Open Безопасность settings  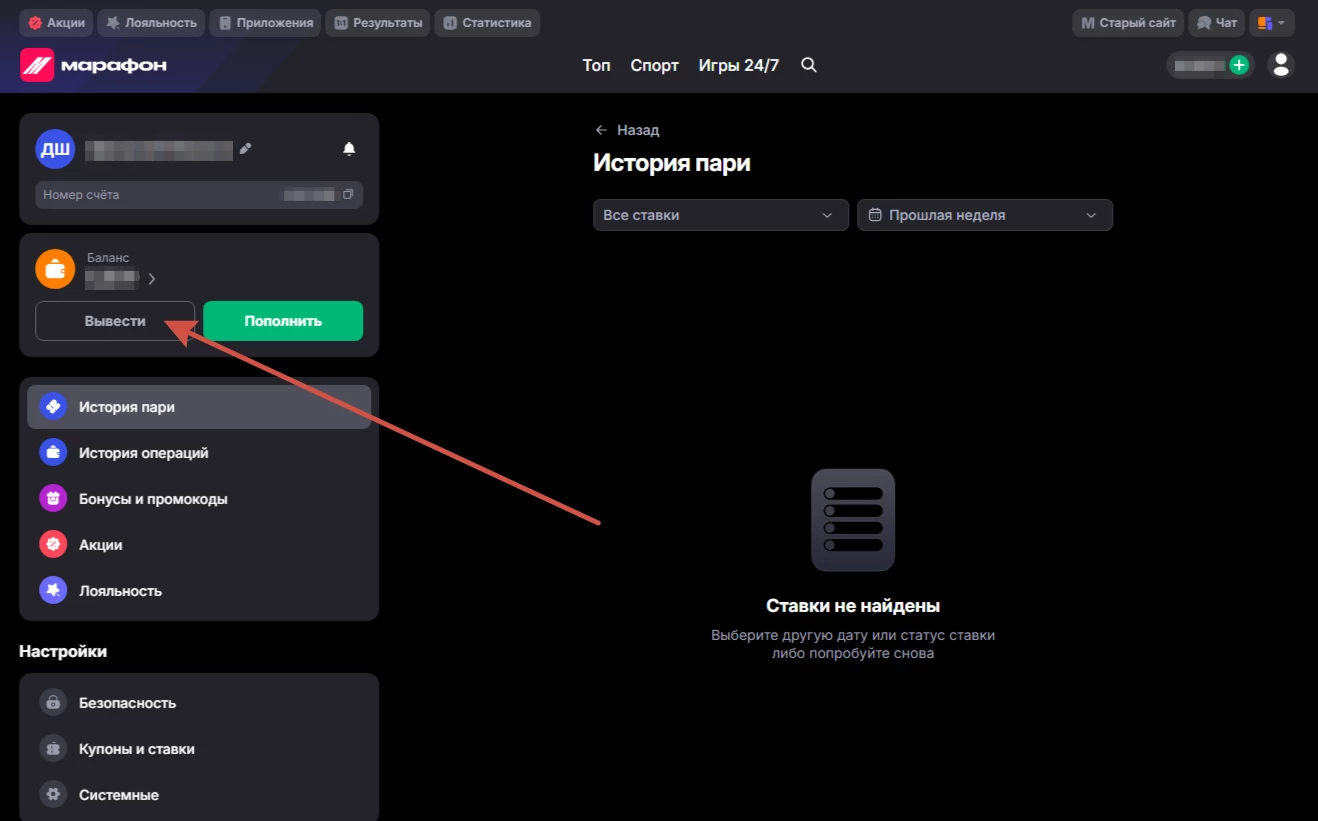pos(199,703)
